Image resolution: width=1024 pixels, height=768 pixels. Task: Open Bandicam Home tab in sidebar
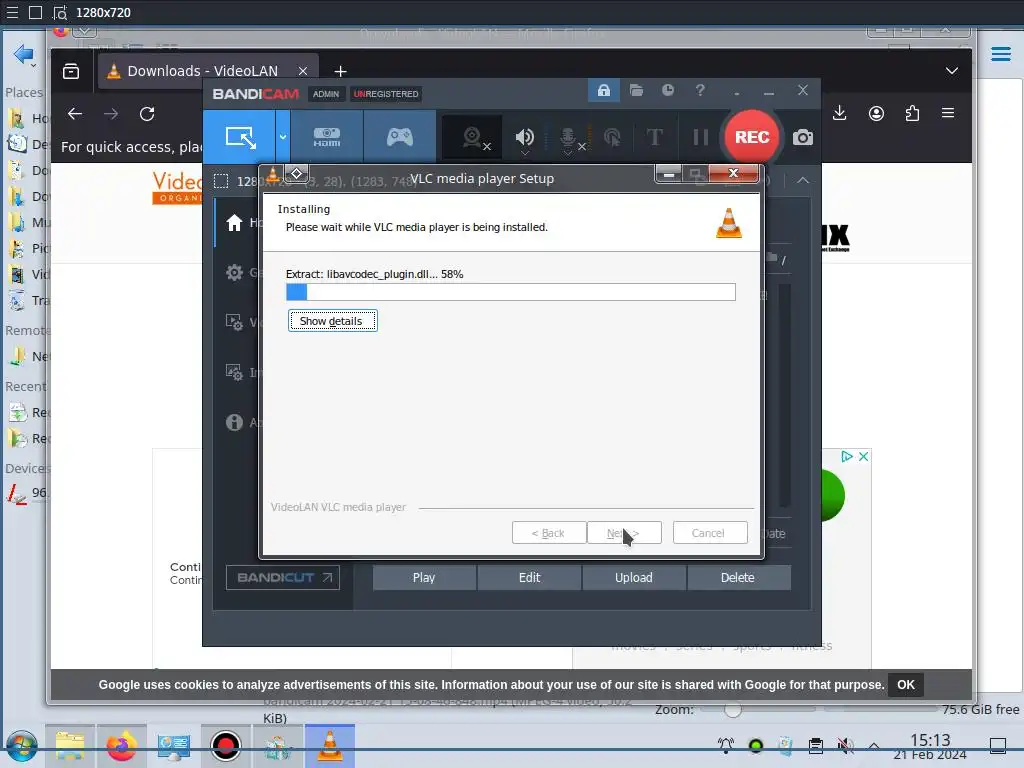234,223
